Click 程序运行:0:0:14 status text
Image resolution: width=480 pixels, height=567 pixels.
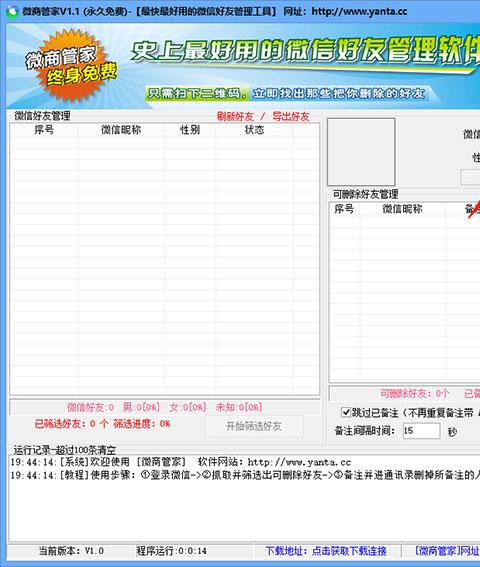point(171,551)
